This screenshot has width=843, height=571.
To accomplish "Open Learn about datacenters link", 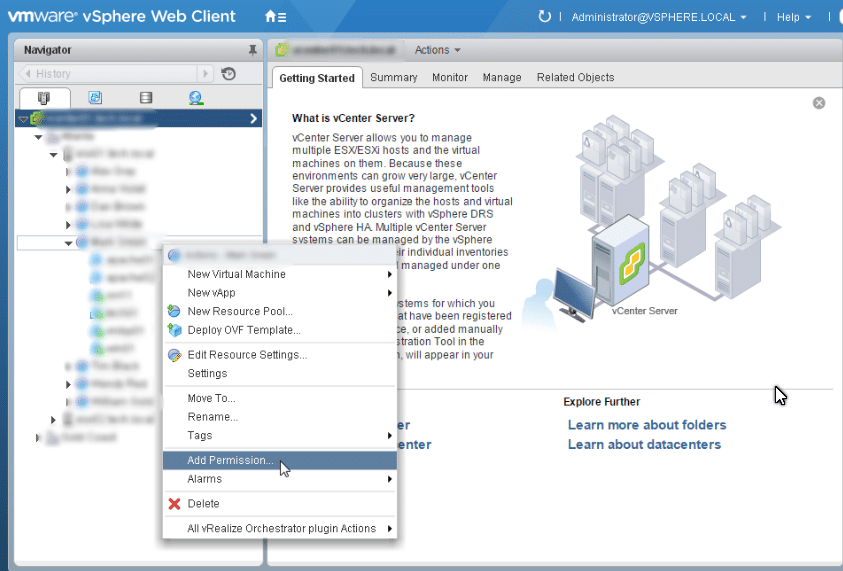I will 644,445.
